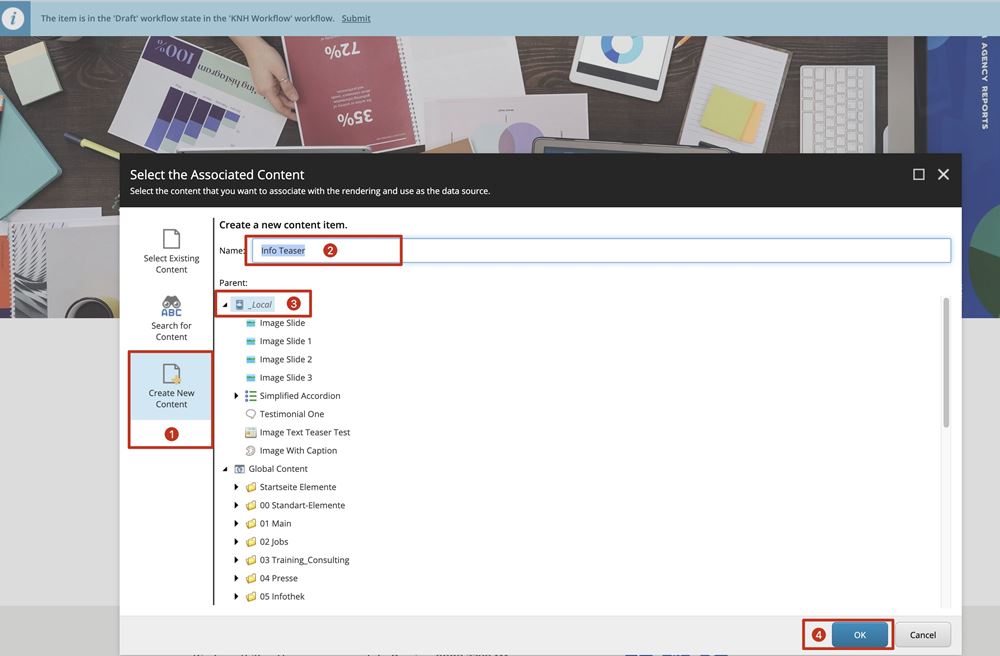
Task: Click the Simplified Accordion list icon
Action: [x=251, y=396]
